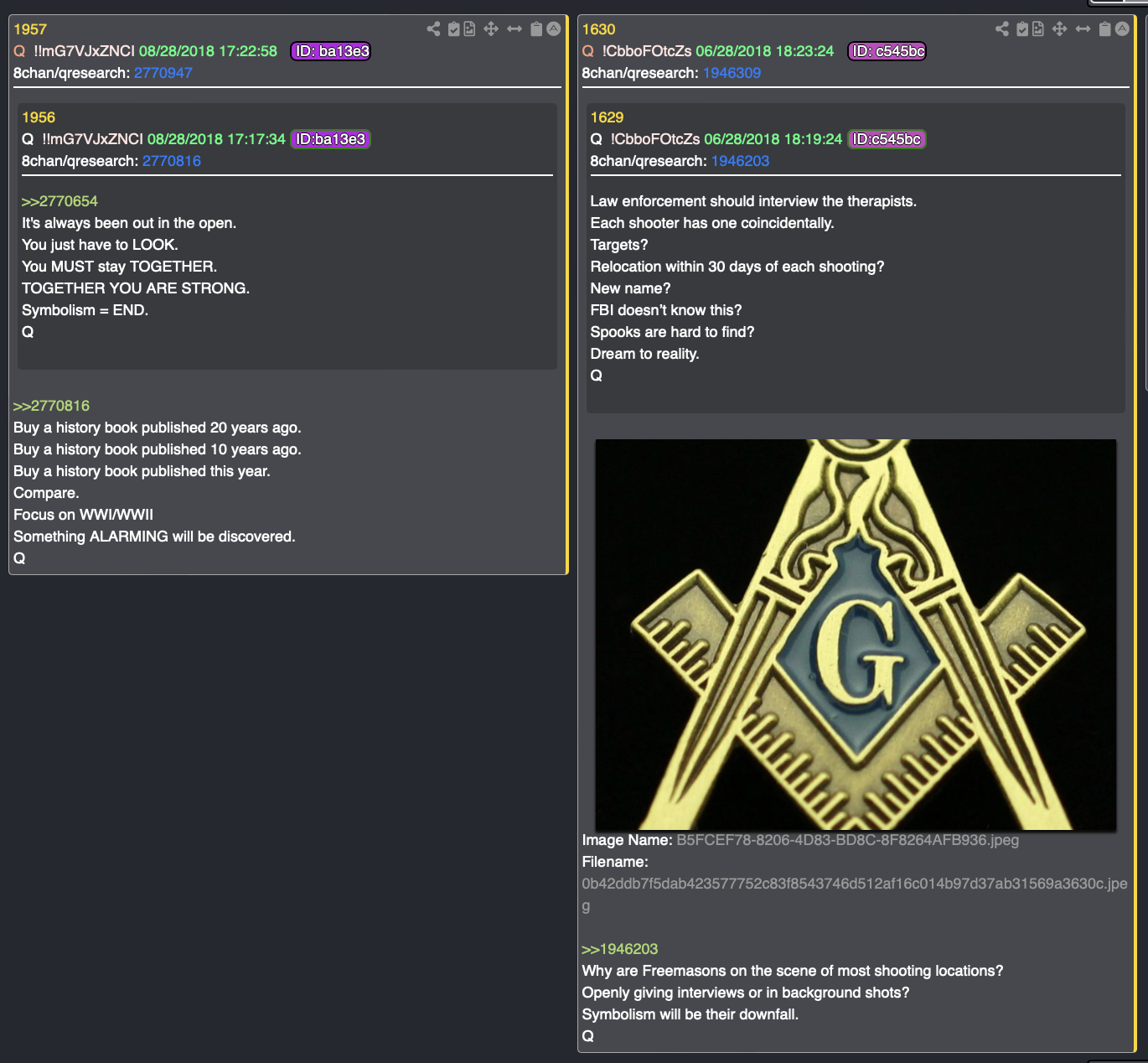Click 'Something ALARMING will be discovered.' line
This screenshot has height=1063, width=1148.
tap(154, 537)
